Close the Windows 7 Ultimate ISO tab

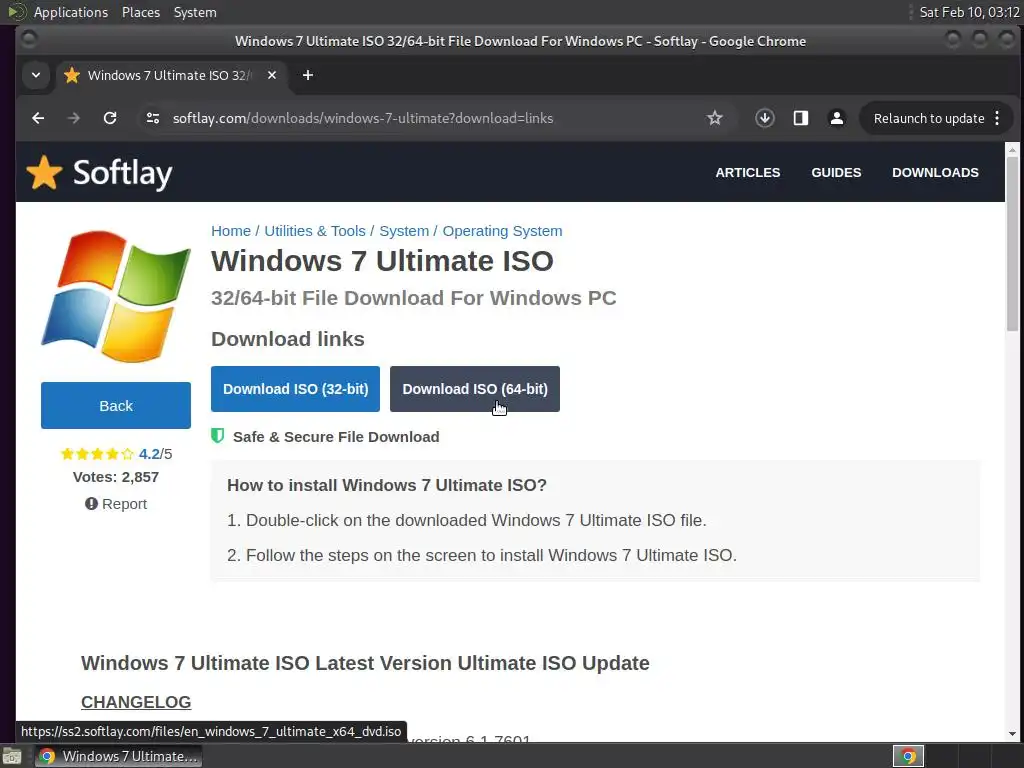point(272,75)
